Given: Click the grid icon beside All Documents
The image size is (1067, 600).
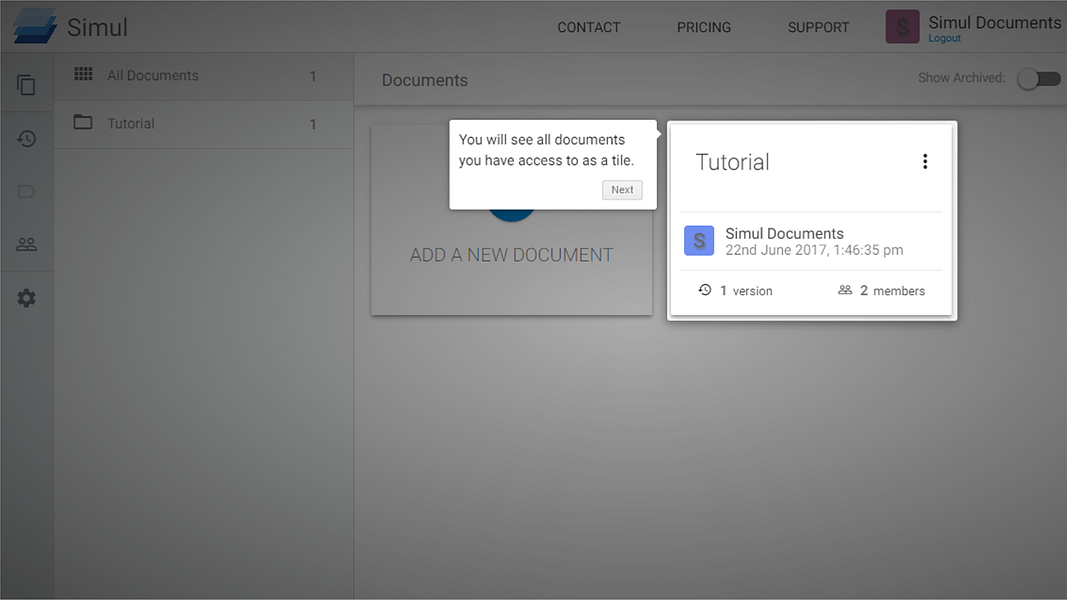Looking at the screenshot, I should point(83,73).
